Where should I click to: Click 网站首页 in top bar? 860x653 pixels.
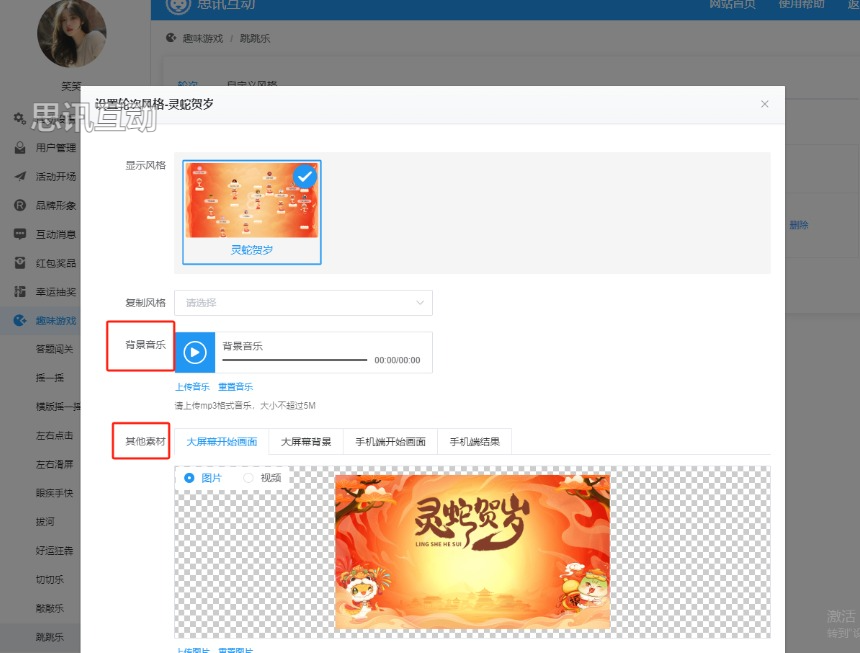(x=732, y=4)
